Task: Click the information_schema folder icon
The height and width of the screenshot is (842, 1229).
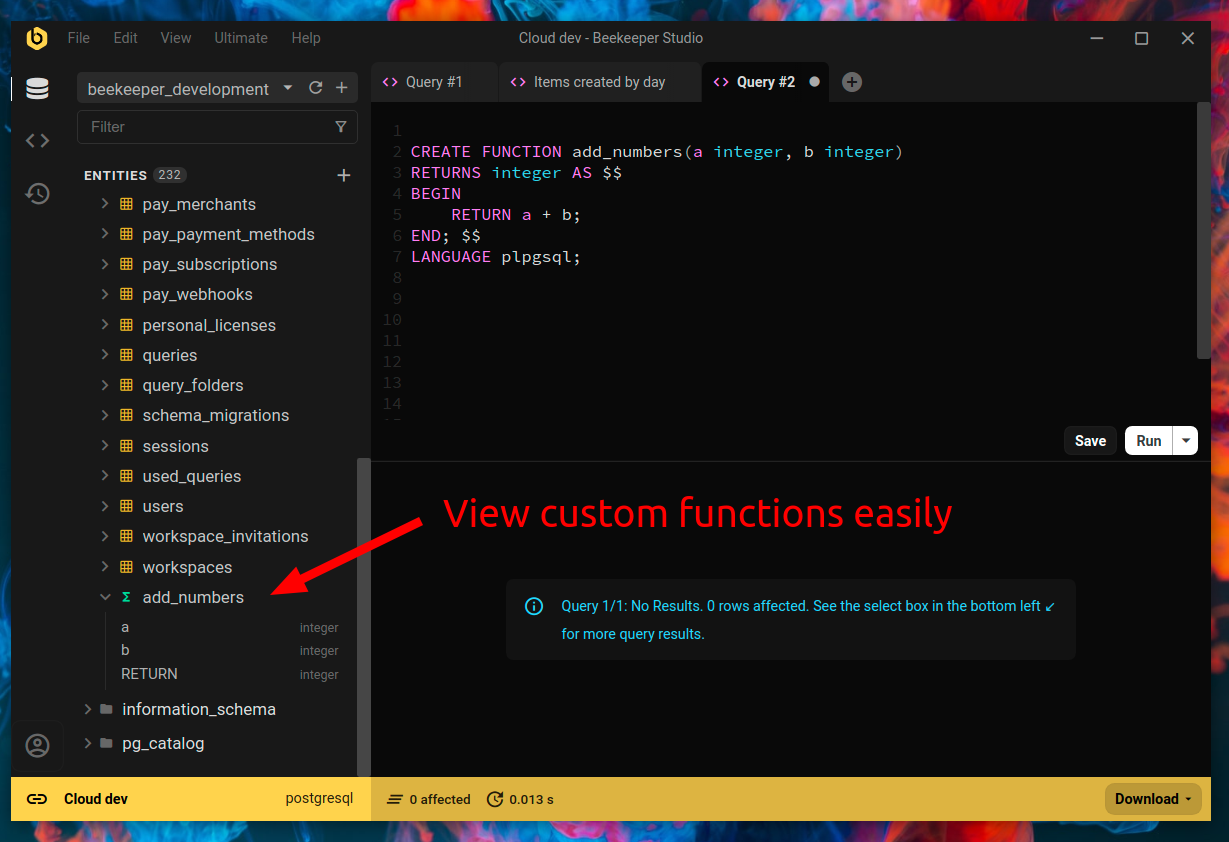Action: point(106,709)
